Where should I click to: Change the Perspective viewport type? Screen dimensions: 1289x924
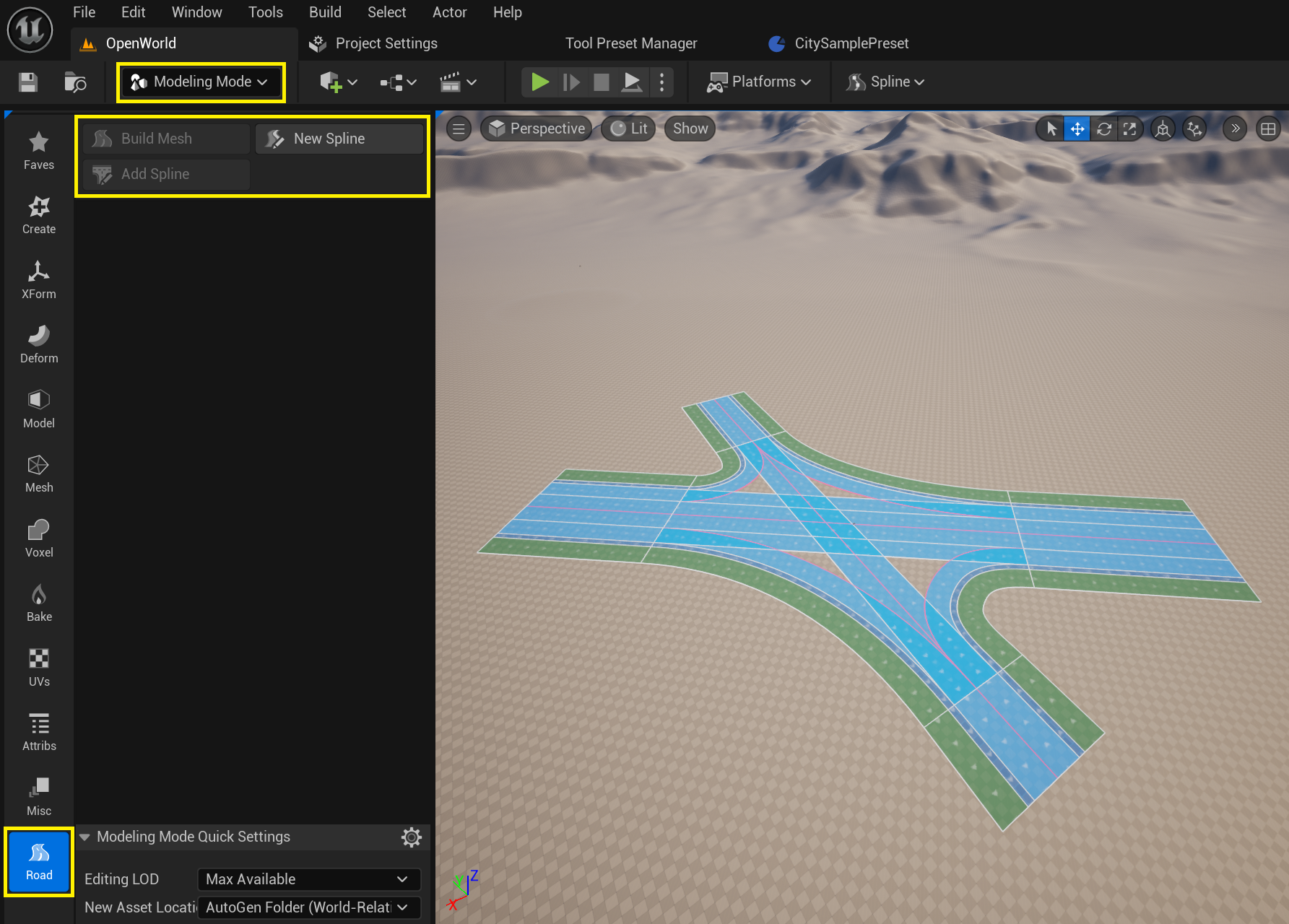pyautogui.click(x=537, y=128)
